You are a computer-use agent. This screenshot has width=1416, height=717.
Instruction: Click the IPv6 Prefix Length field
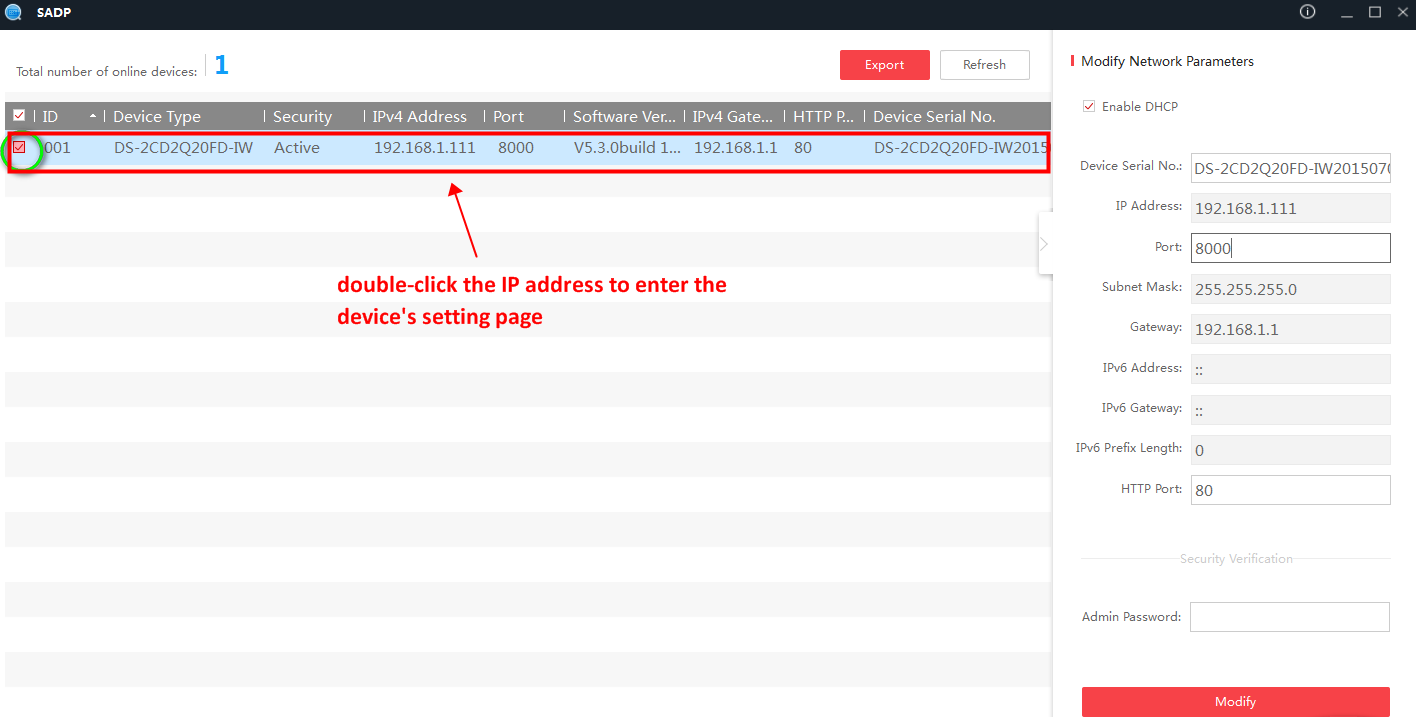tap(1290, 449)
